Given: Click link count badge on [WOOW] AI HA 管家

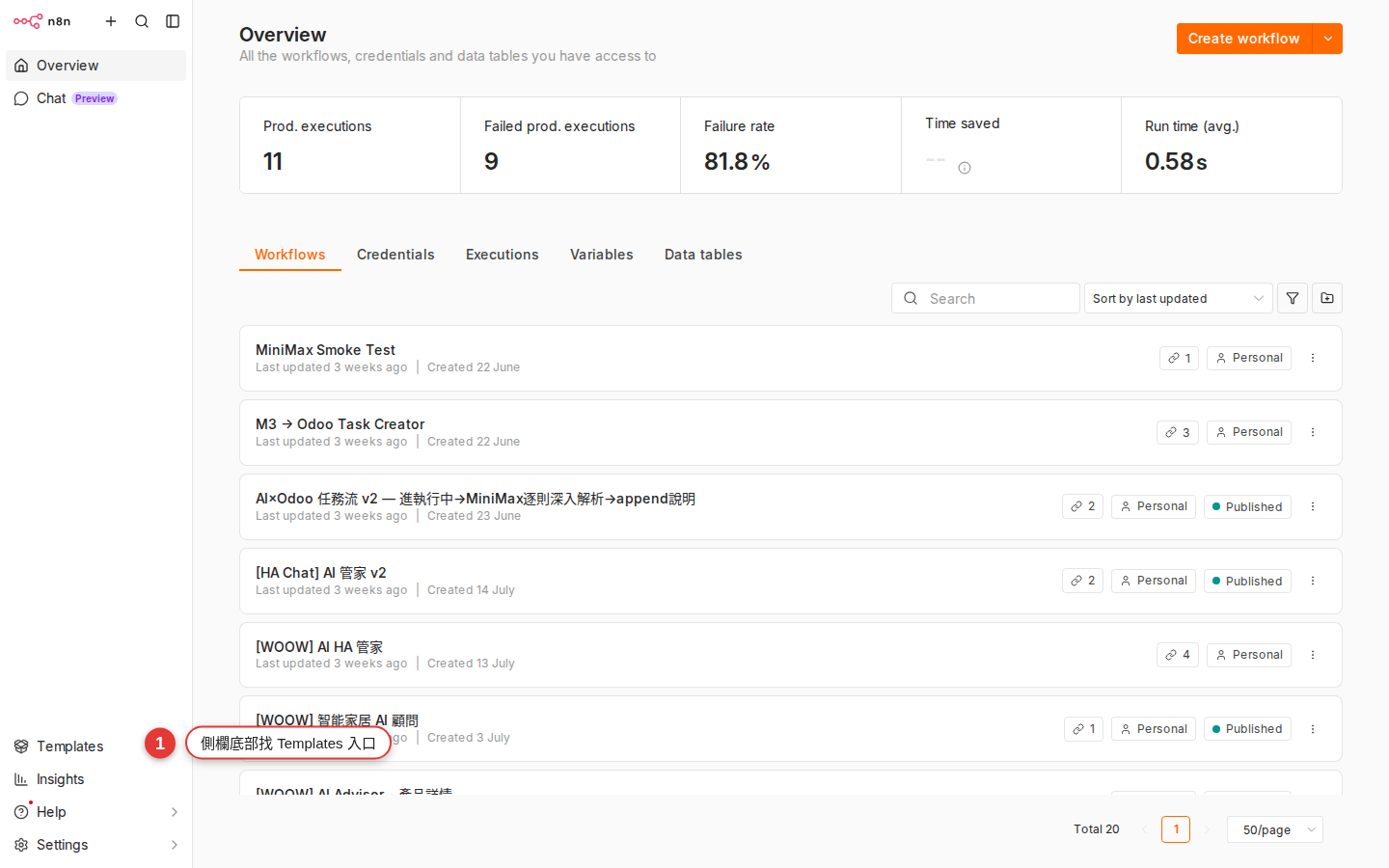Looking at the screenshot, I should [x=1178, y=655].
